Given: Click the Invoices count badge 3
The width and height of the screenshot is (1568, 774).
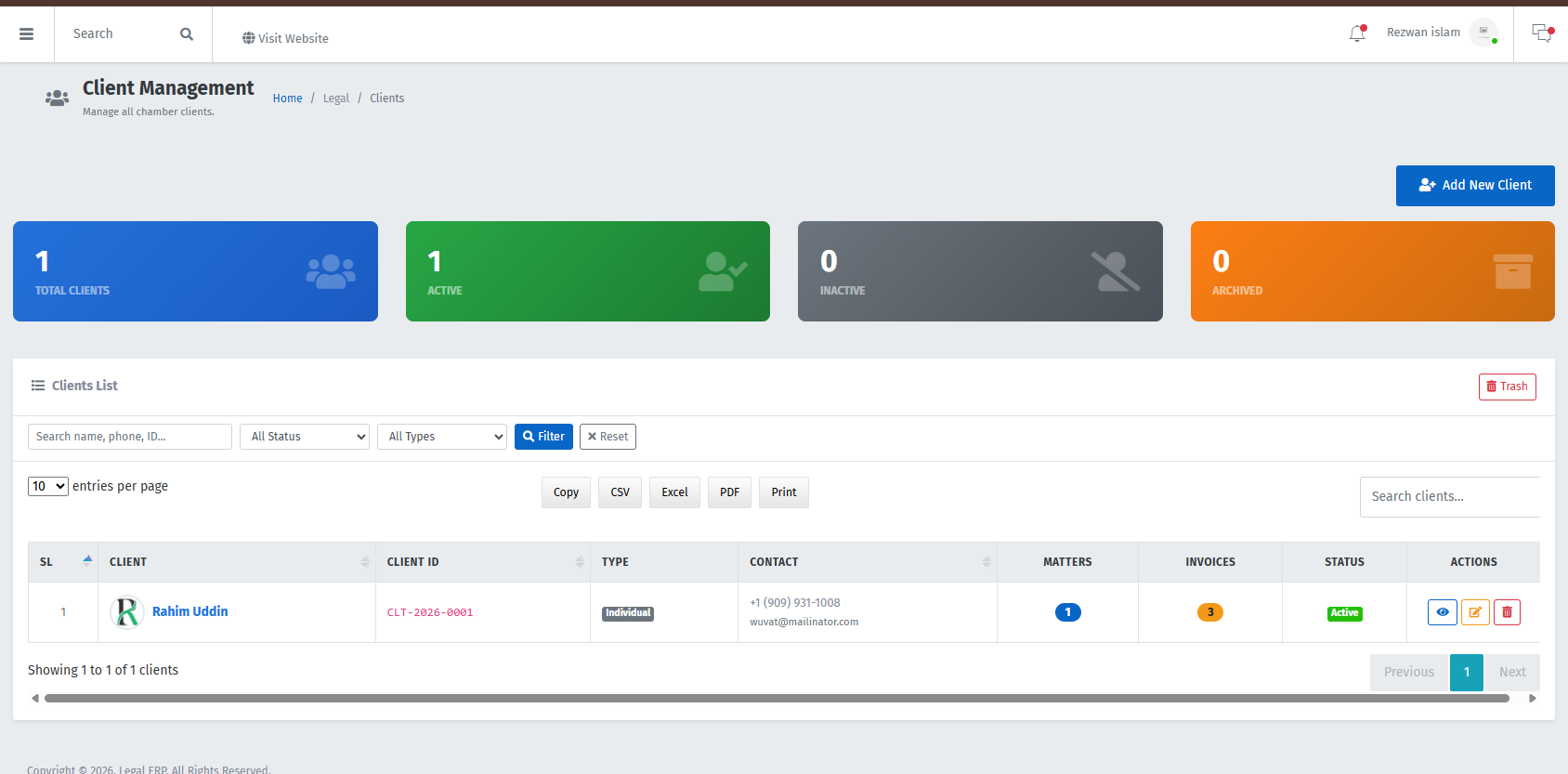Looking at the screenshot, I should pyautogui.click(x=1210, y=612).
